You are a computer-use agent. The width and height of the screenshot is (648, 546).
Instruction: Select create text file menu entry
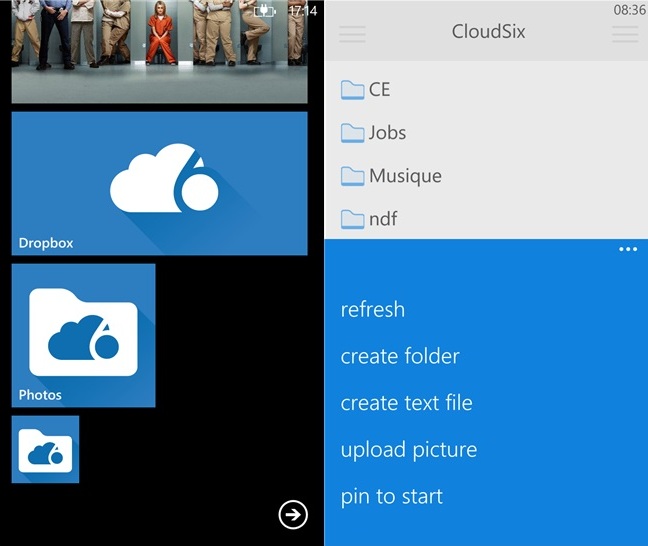click(406, 403)
